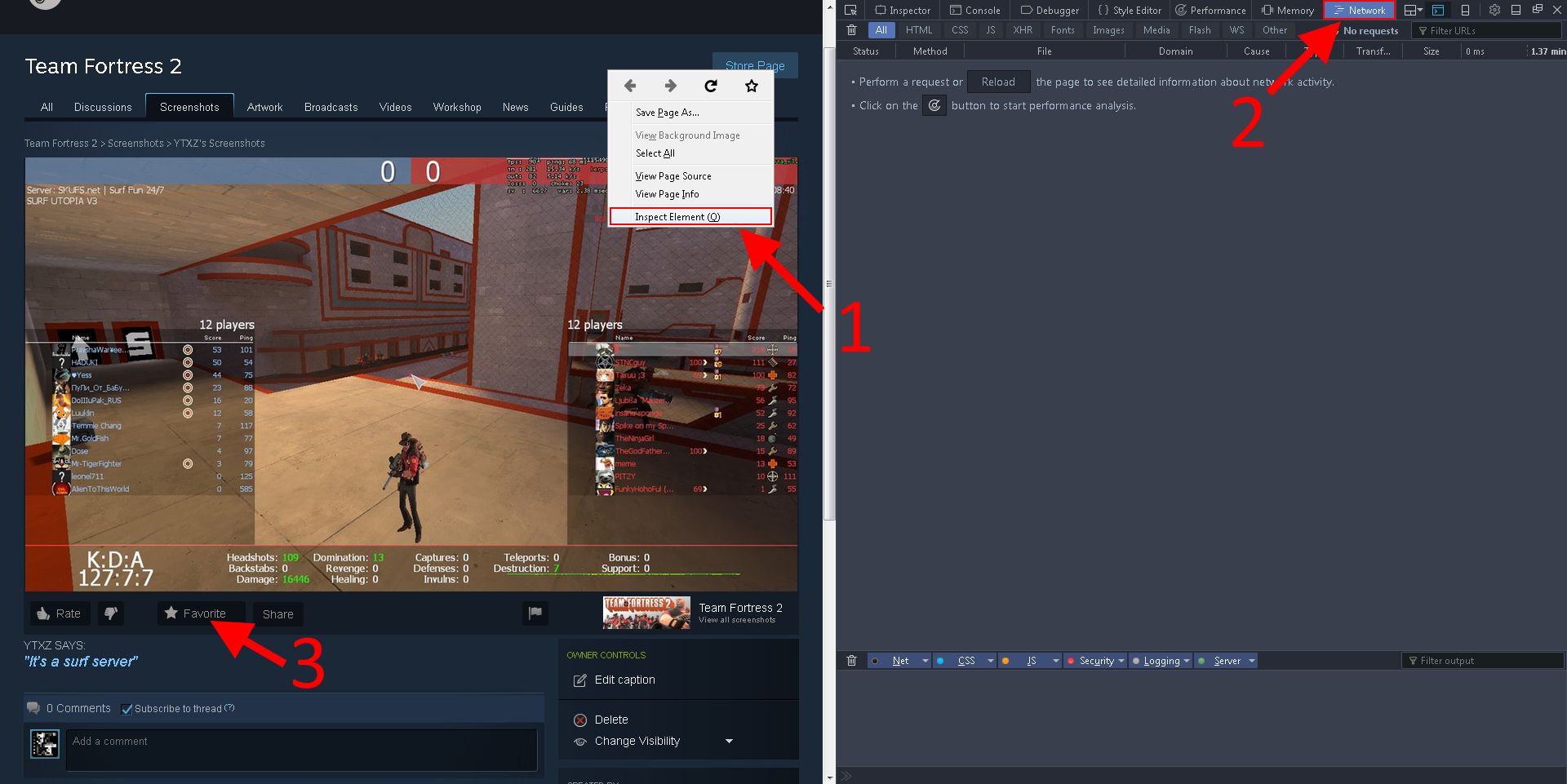Open the Team Fortress 2 game thumbnail

coord(646,613)
